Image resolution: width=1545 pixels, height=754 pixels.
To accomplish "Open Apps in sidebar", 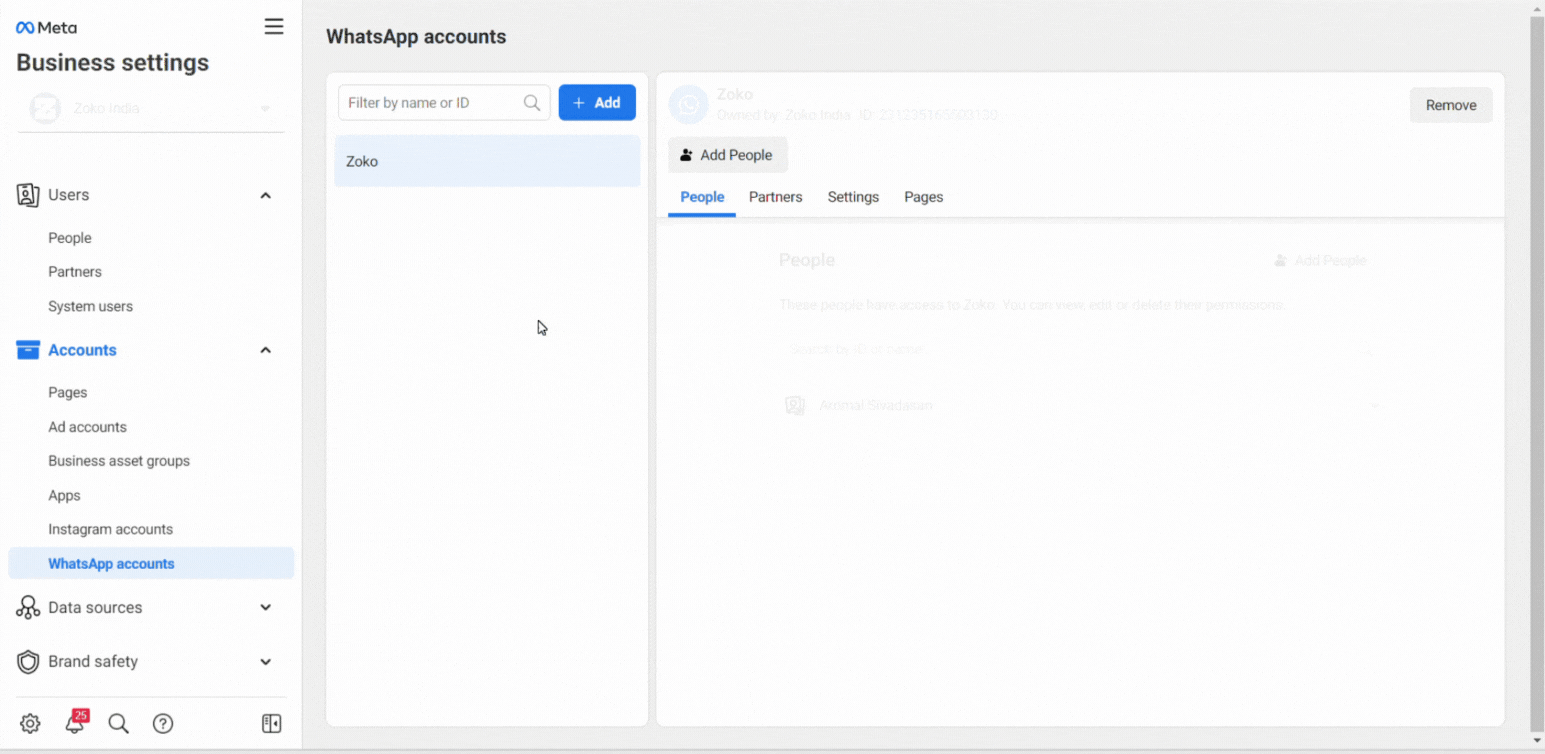I will [64, 496].
